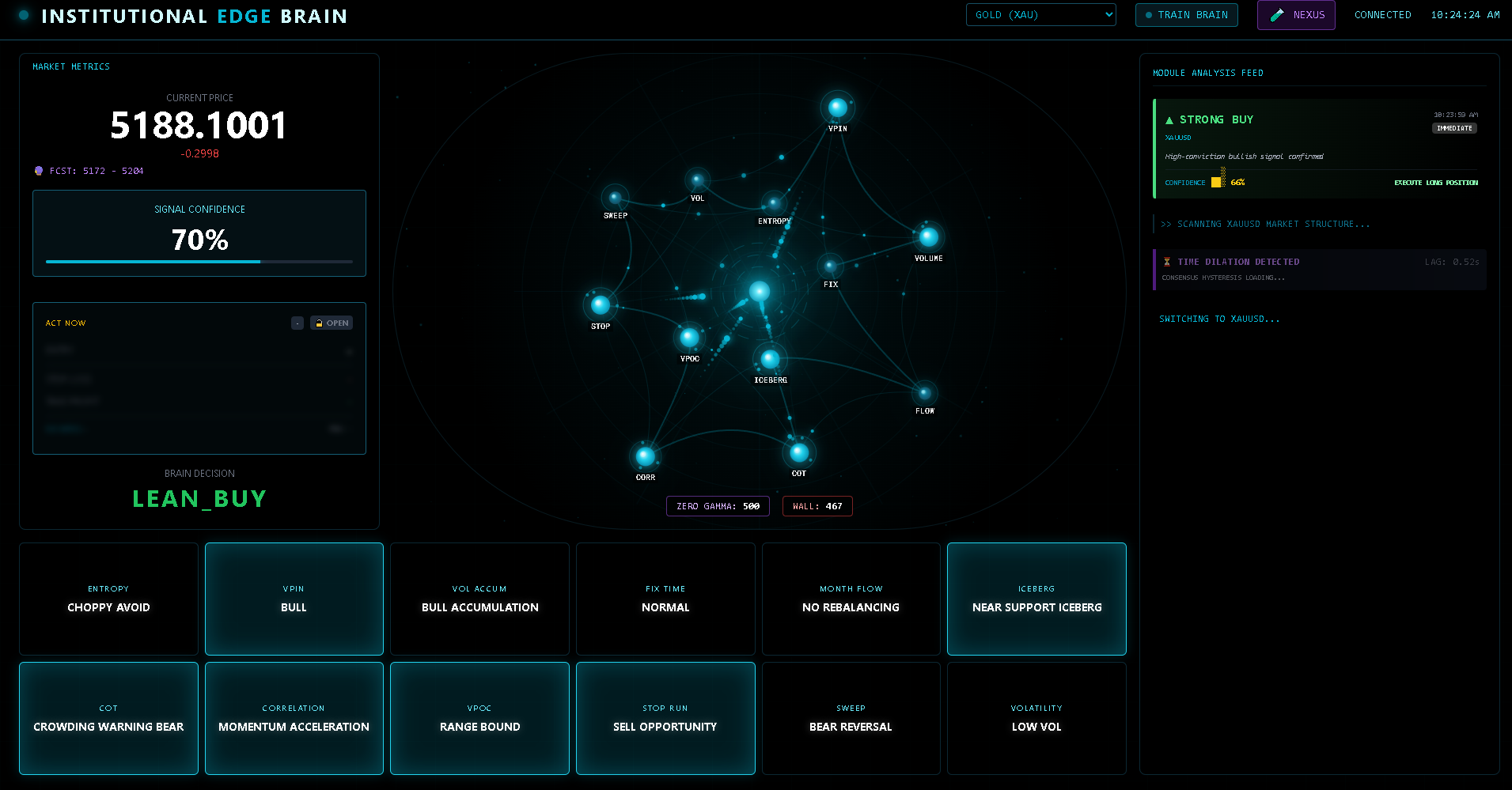The height and width of the screenshot is (790, 1512).
Task: Click the VOLUME node in the network
Action: (928, 236)
